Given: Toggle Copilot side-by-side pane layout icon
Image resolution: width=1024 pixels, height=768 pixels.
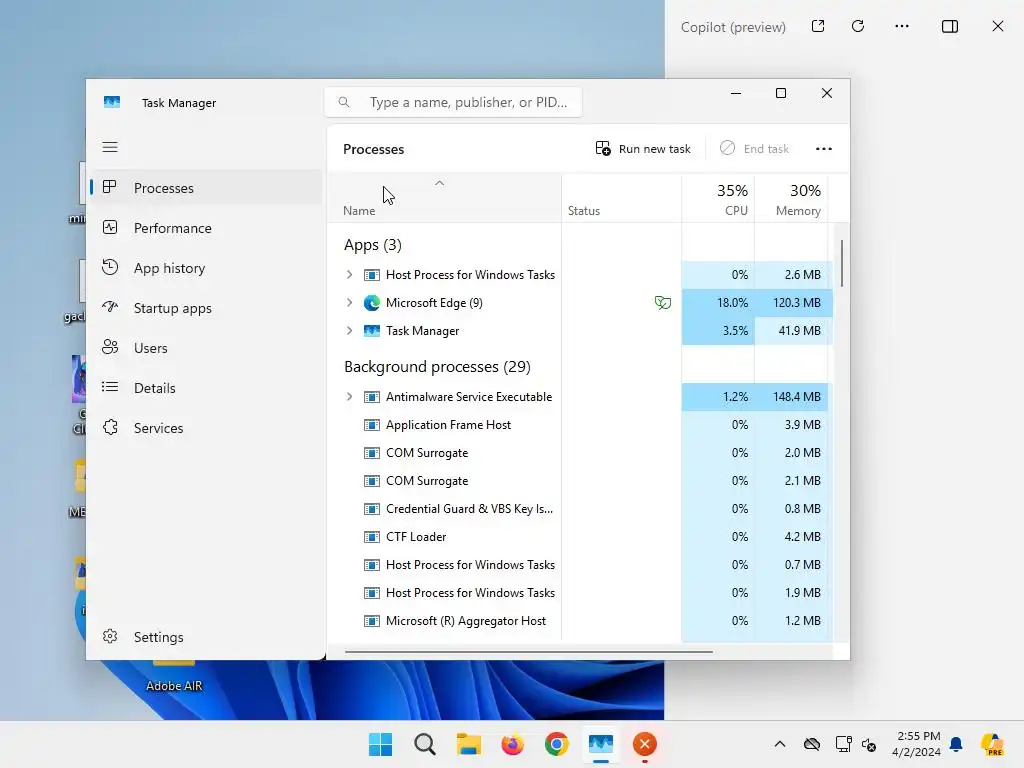Looking at the screenshot, I should click(x=950, y=26).
